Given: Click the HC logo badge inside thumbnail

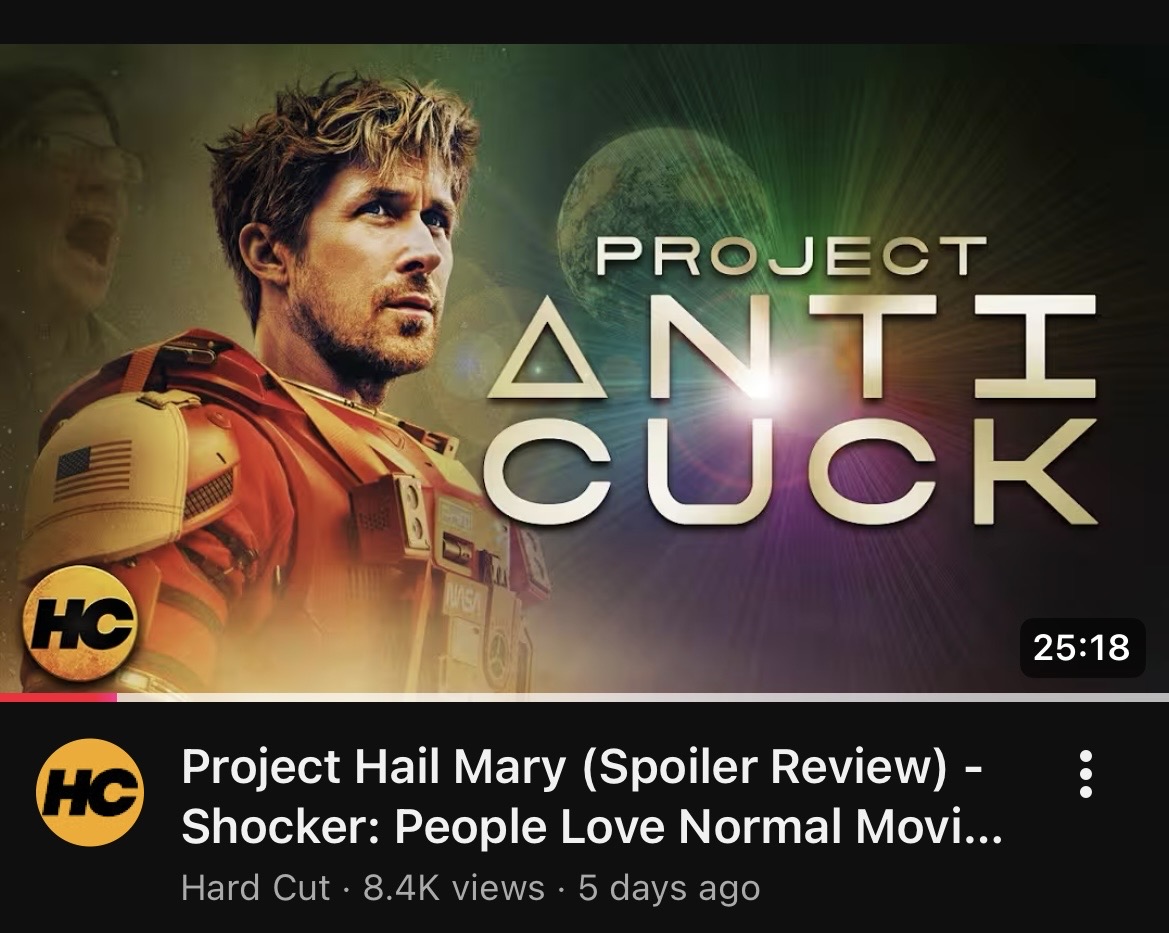Looking at the screenshot, I should coord(80,623).
